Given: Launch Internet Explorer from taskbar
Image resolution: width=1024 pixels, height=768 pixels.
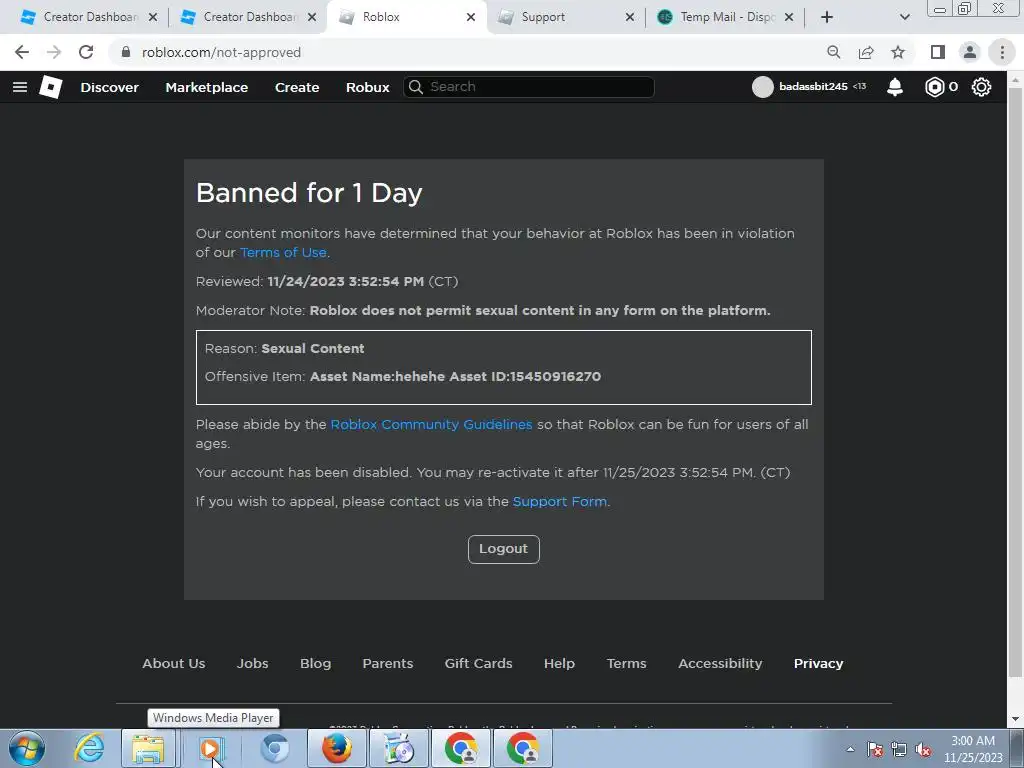Looking at the screenshot, I should click(x=89, y=748).
